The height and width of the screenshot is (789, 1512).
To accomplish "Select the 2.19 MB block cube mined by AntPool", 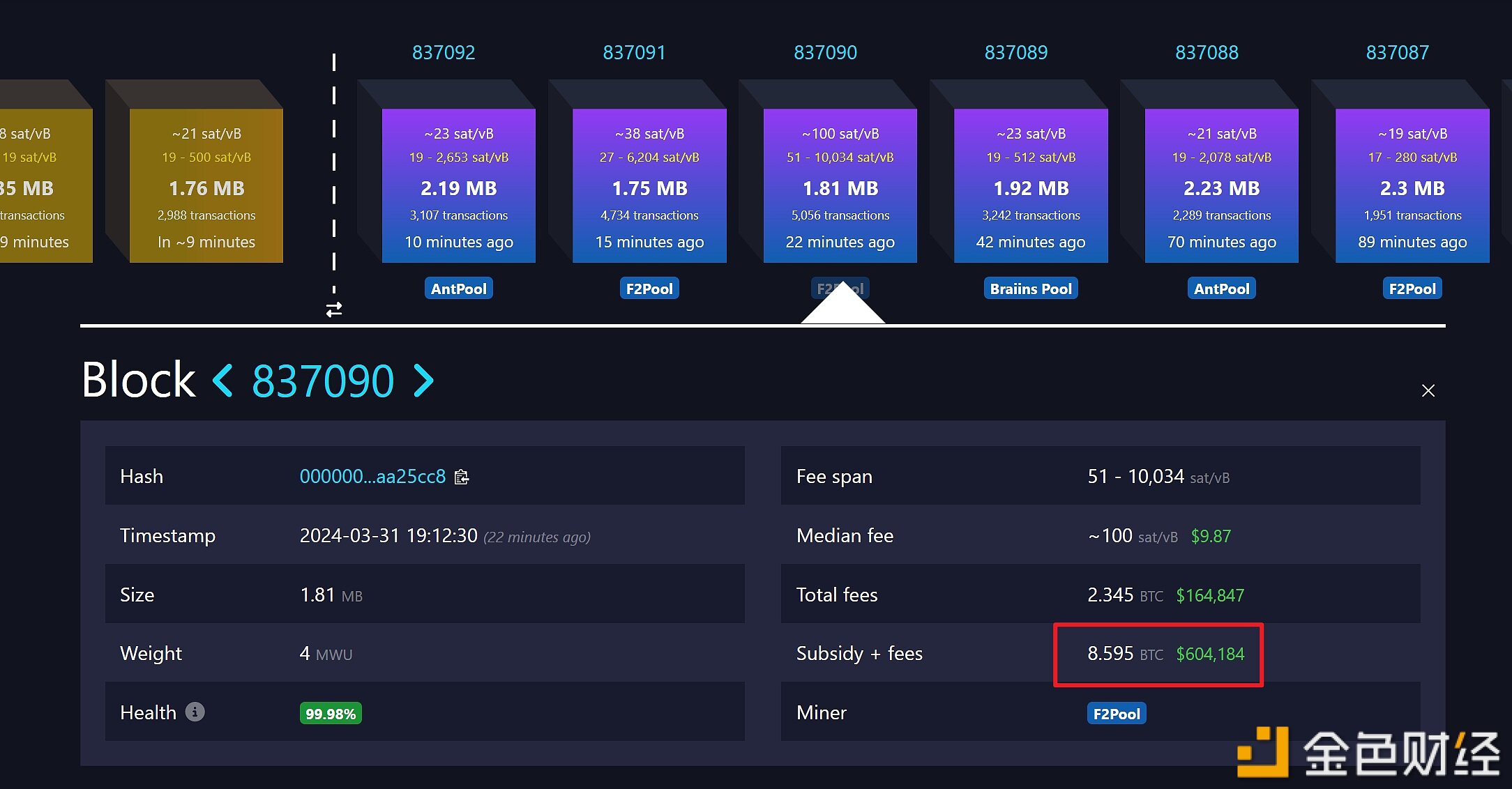I will (459, 185).
